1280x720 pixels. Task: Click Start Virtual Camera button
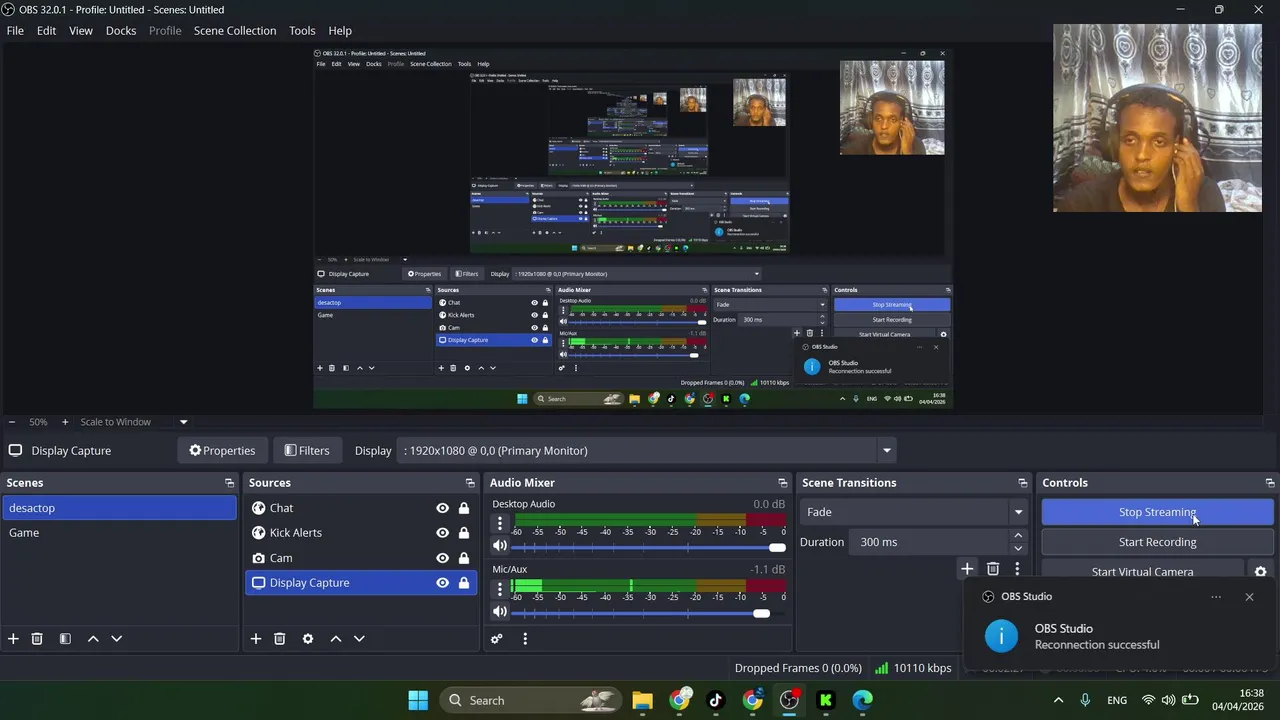click(x=1142, y=572)
